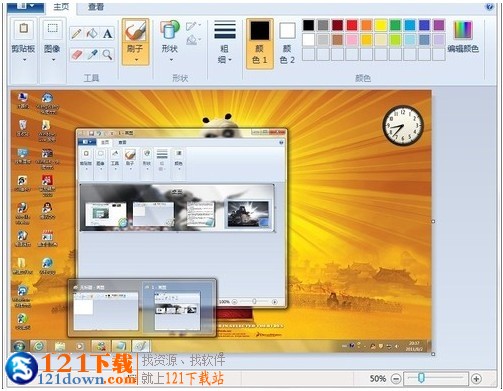Select the Pencil tool
This screenshot has width=503, height=391.
[x=76, y=34]
